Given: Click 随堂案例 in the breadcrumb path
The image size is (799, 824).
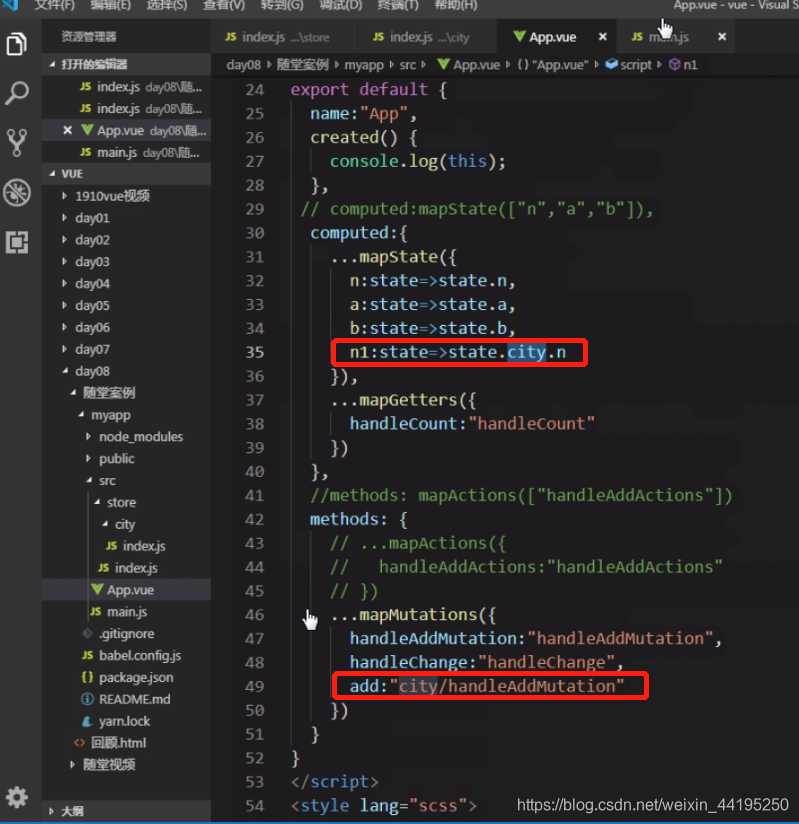Looking at the screenshot, I should click(x=303, y=65).
